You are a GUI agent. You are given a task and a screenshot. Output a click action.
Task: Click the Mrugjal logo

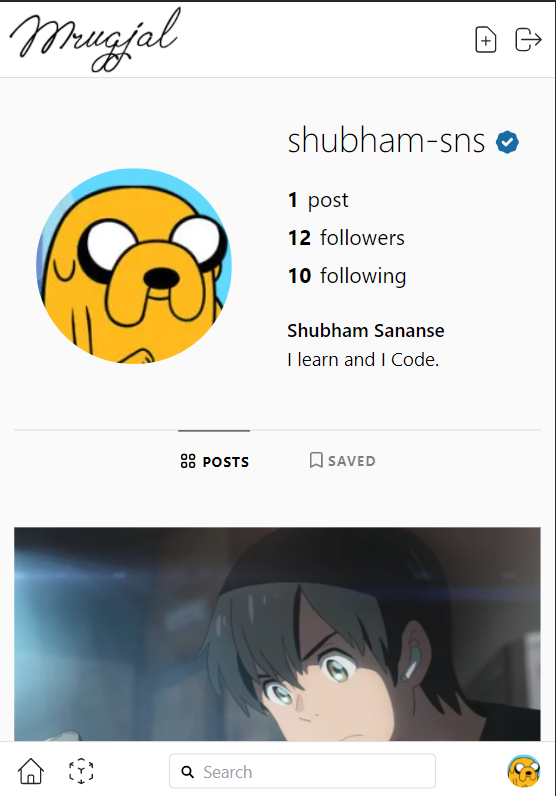pos(95,40)
